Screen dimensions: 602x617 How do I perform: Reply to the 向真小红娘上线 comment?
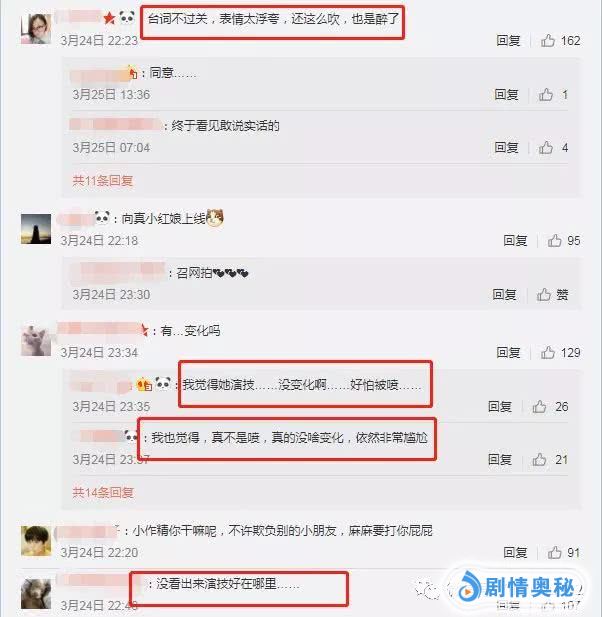(515, 240)
